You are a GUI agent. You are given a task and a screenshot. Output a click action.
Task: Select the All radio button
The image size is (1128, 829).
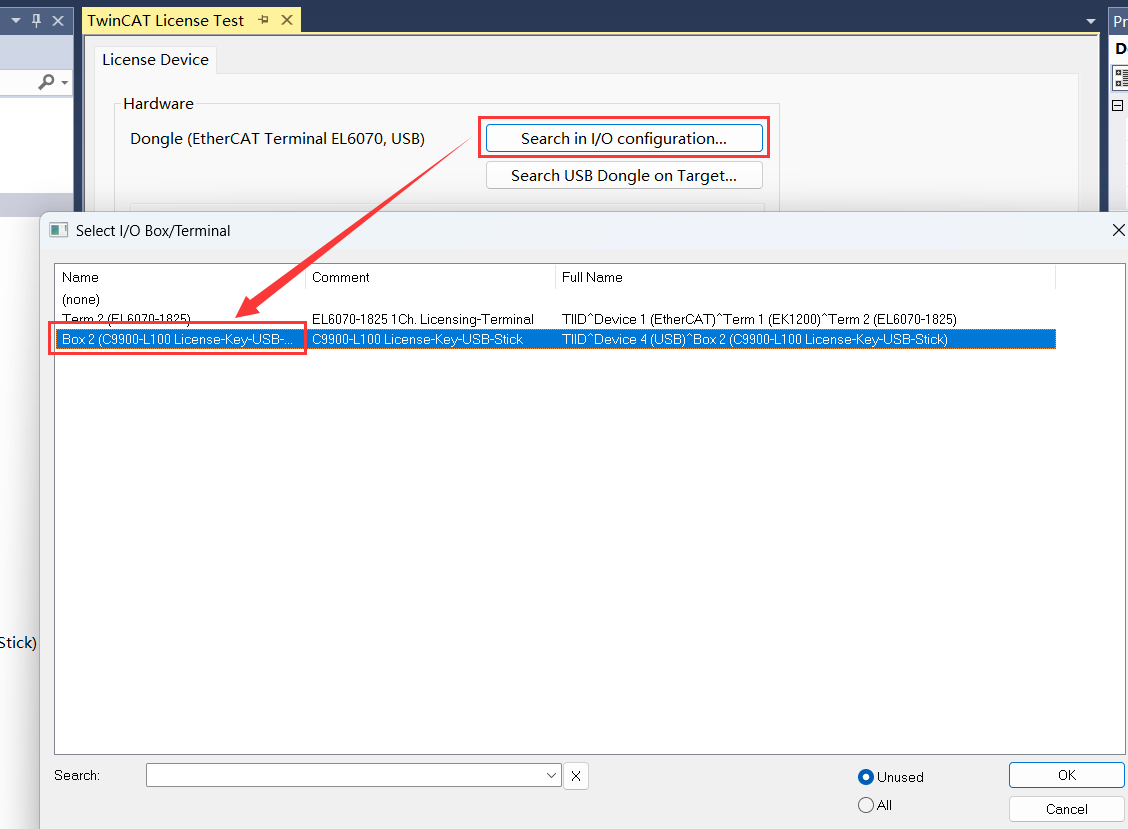click(866, 805)
